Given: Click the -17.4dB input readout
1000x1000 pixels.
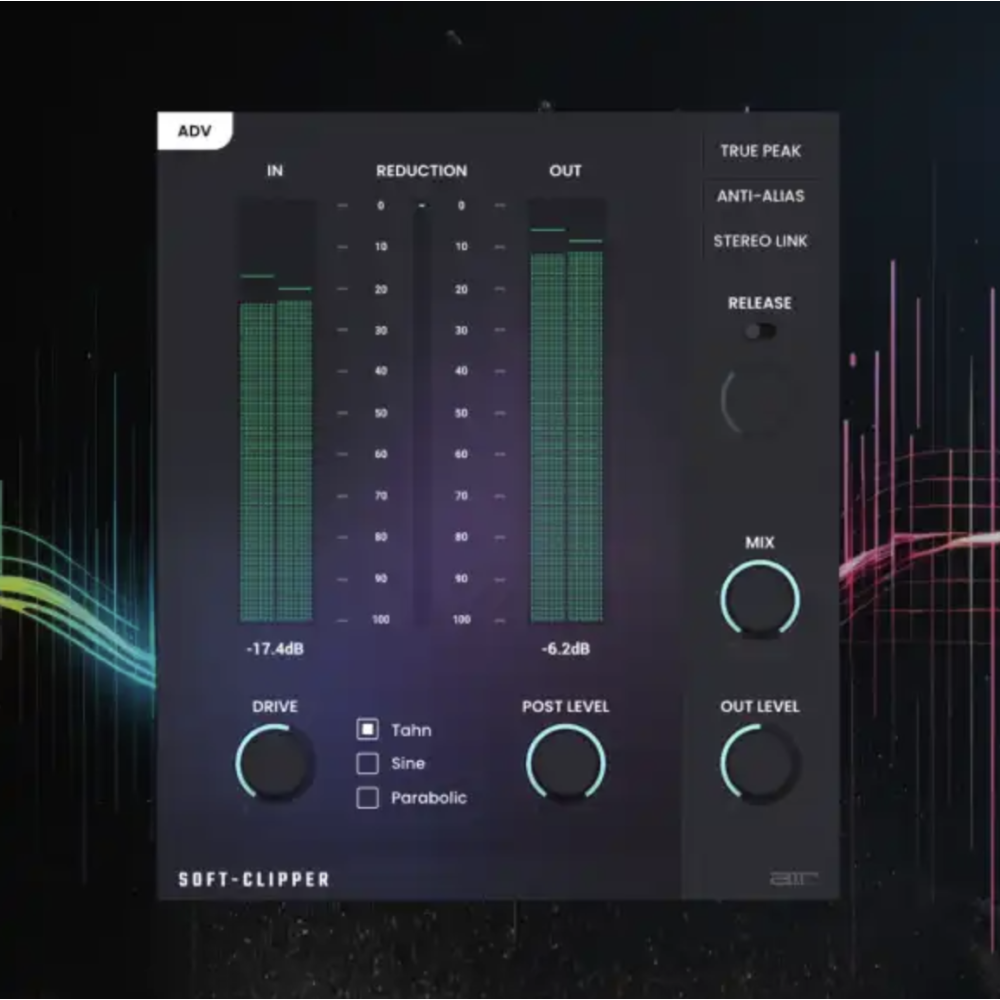Looking at the screenshot, I should [273, 648].
